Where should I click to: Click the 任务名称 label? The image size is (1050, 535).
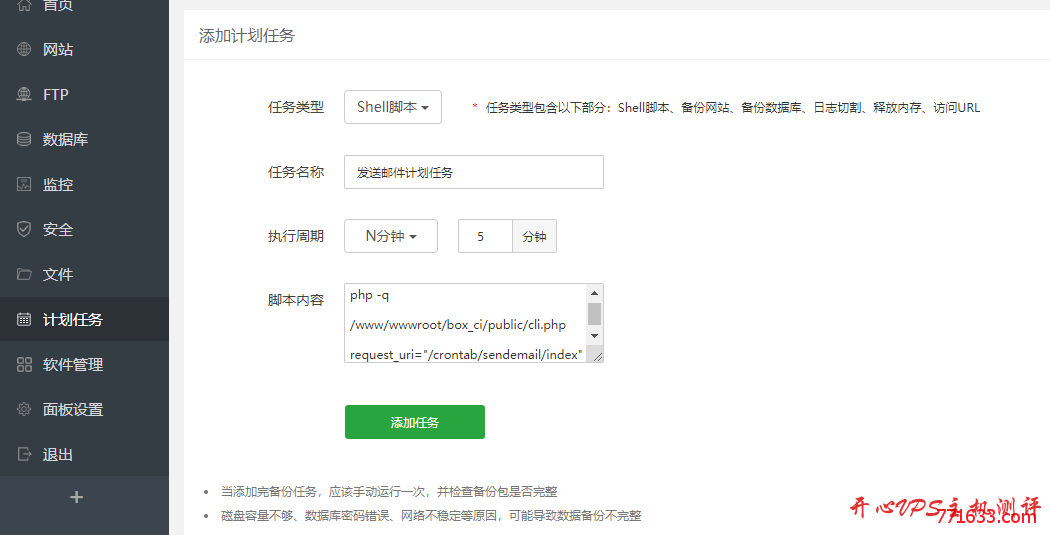(x=296, y=172)
